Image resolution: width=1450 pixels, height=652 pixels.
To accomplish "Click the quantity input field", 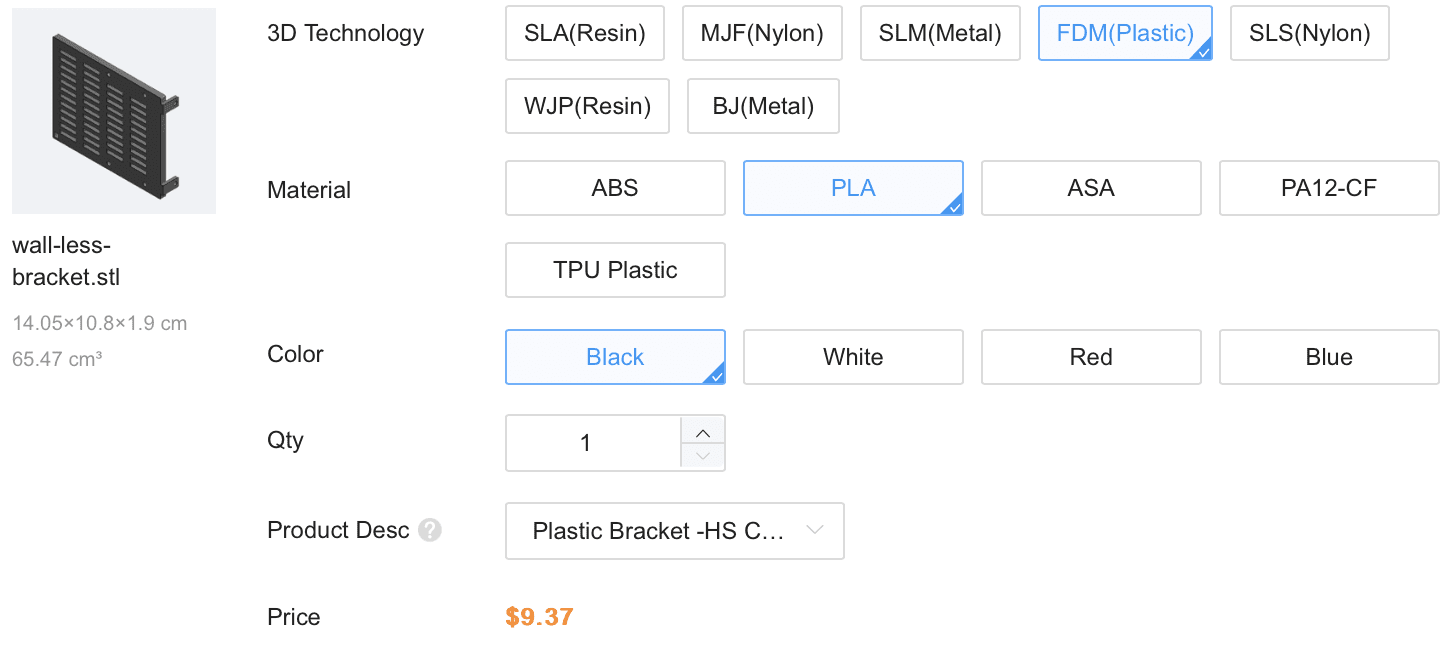I will pyautogui.click(x=592, y=443).
